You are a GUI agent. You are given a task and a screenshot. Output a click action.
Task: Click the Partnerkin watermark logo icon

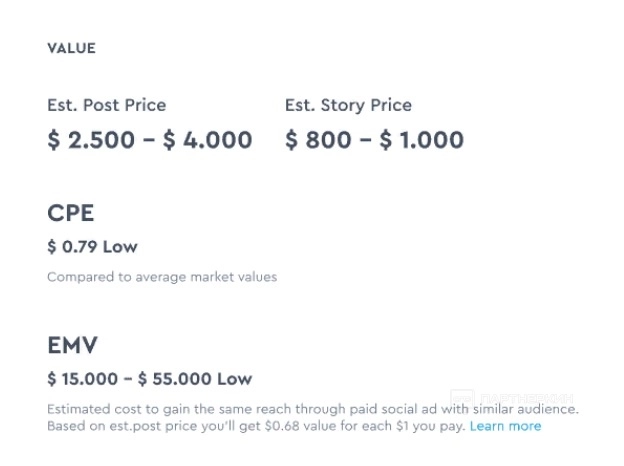[x=461, y=399]
